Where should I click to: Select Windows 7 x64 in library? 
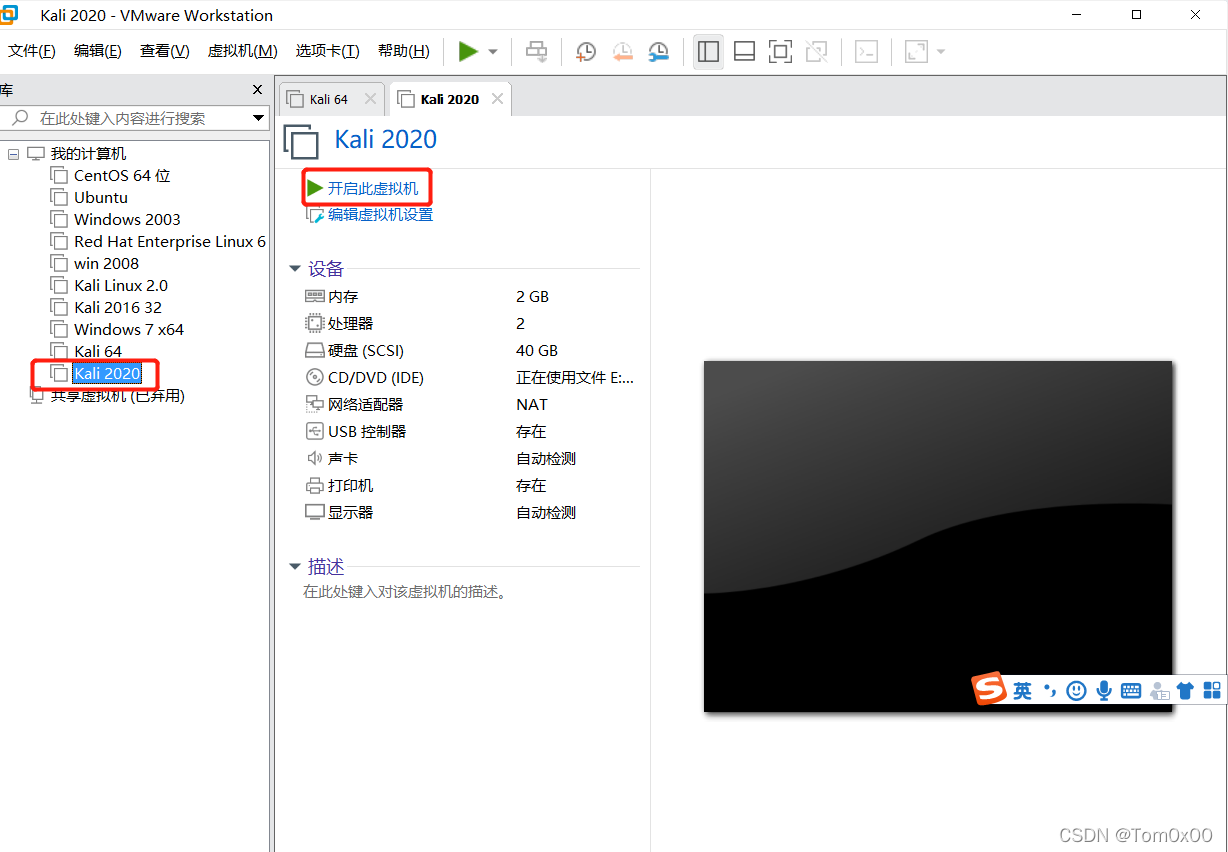(x=129, y=329)
